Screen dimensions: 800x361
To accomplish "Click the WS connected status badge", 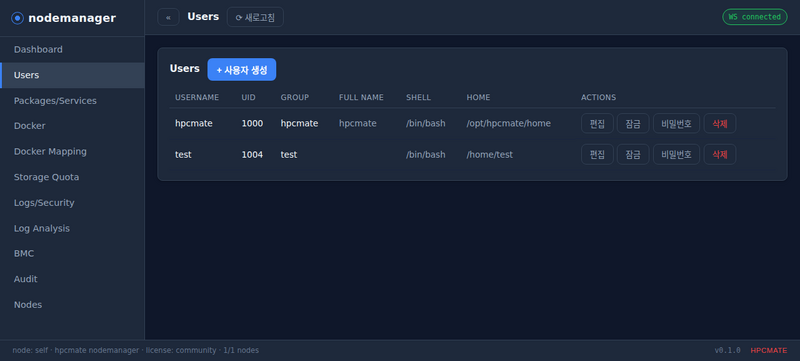I will pos(755,17).
